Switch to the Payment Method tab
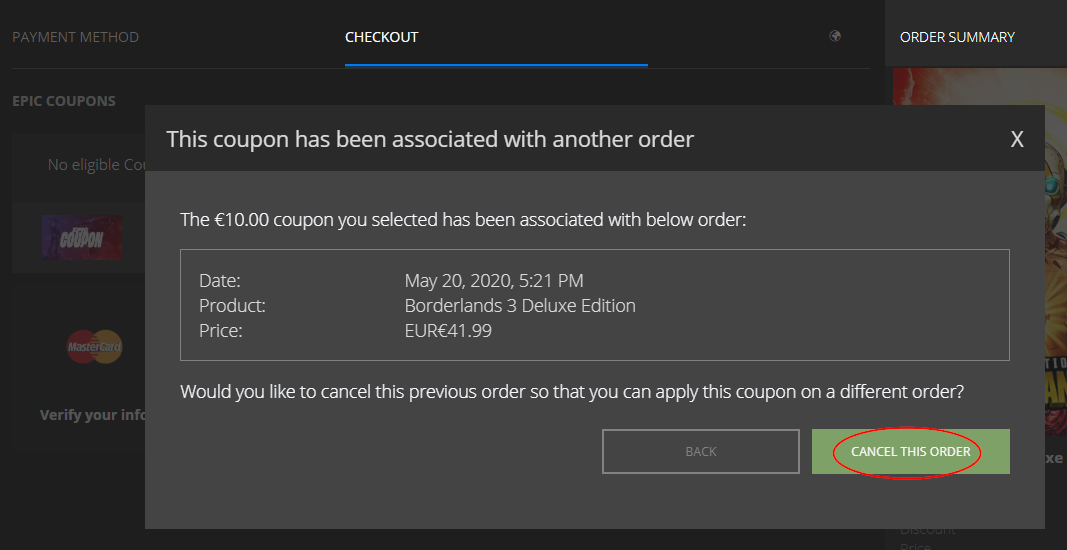This screenshot has height=550, width=1067. [75, 37]
